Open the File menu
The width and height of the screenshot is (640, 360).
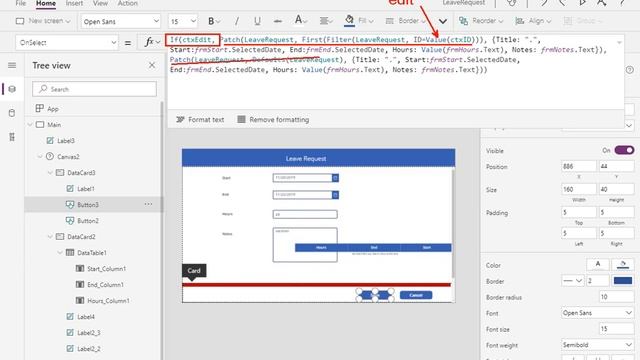tap(20, 3)
